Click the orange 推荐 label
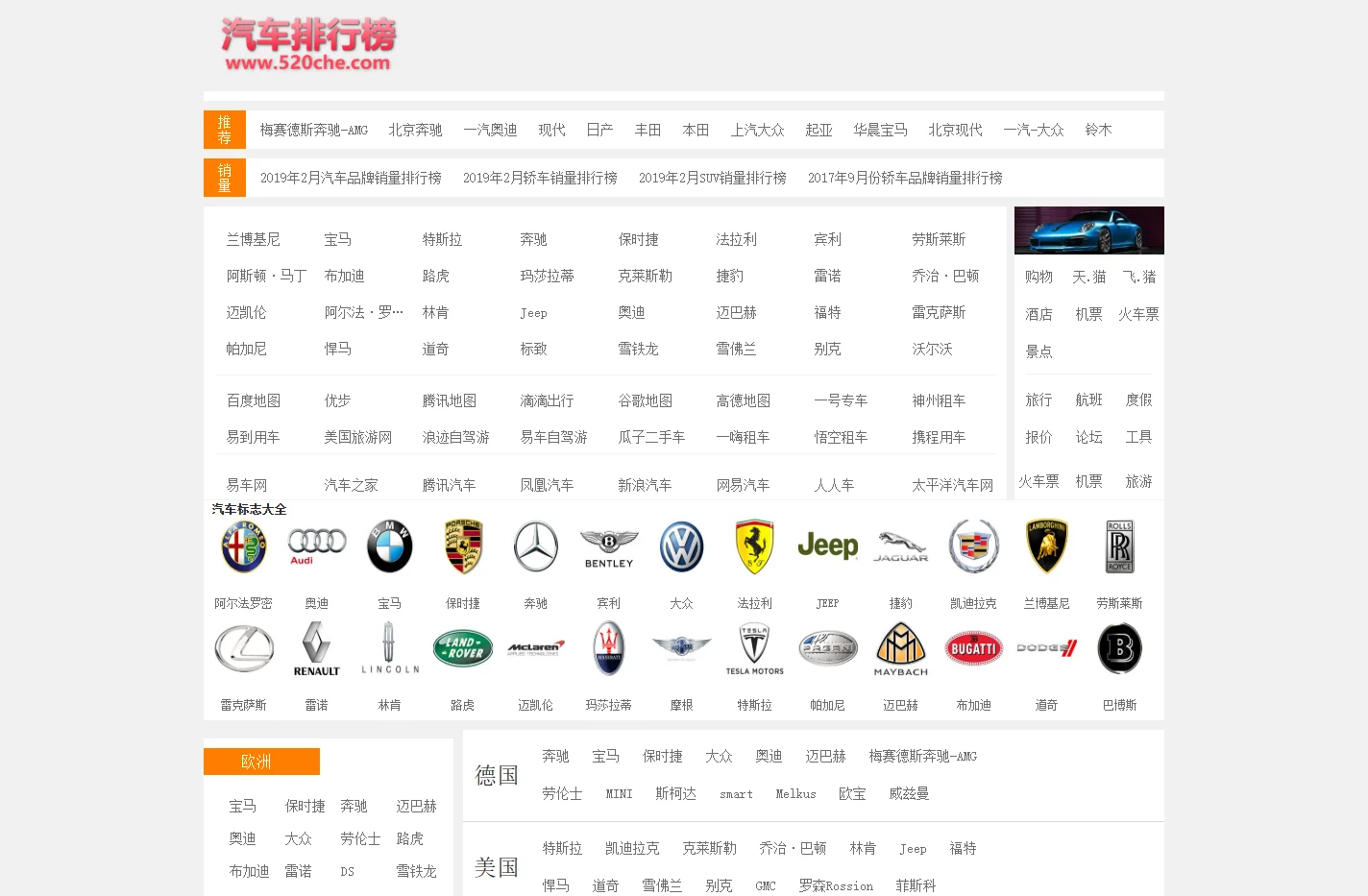The height and width of the screenshot is (896, 1368). [225, 130]
